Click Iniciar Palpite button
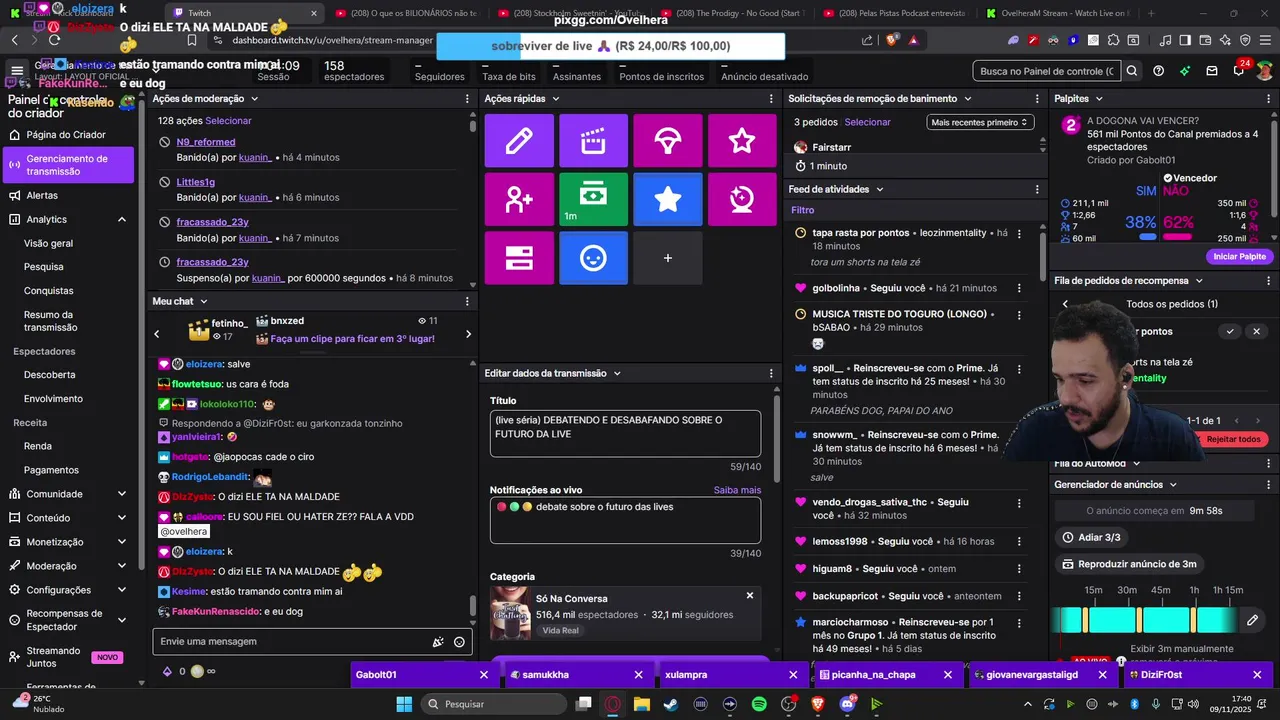This screenshot has width=1280, height=720. coord(1239,257)
